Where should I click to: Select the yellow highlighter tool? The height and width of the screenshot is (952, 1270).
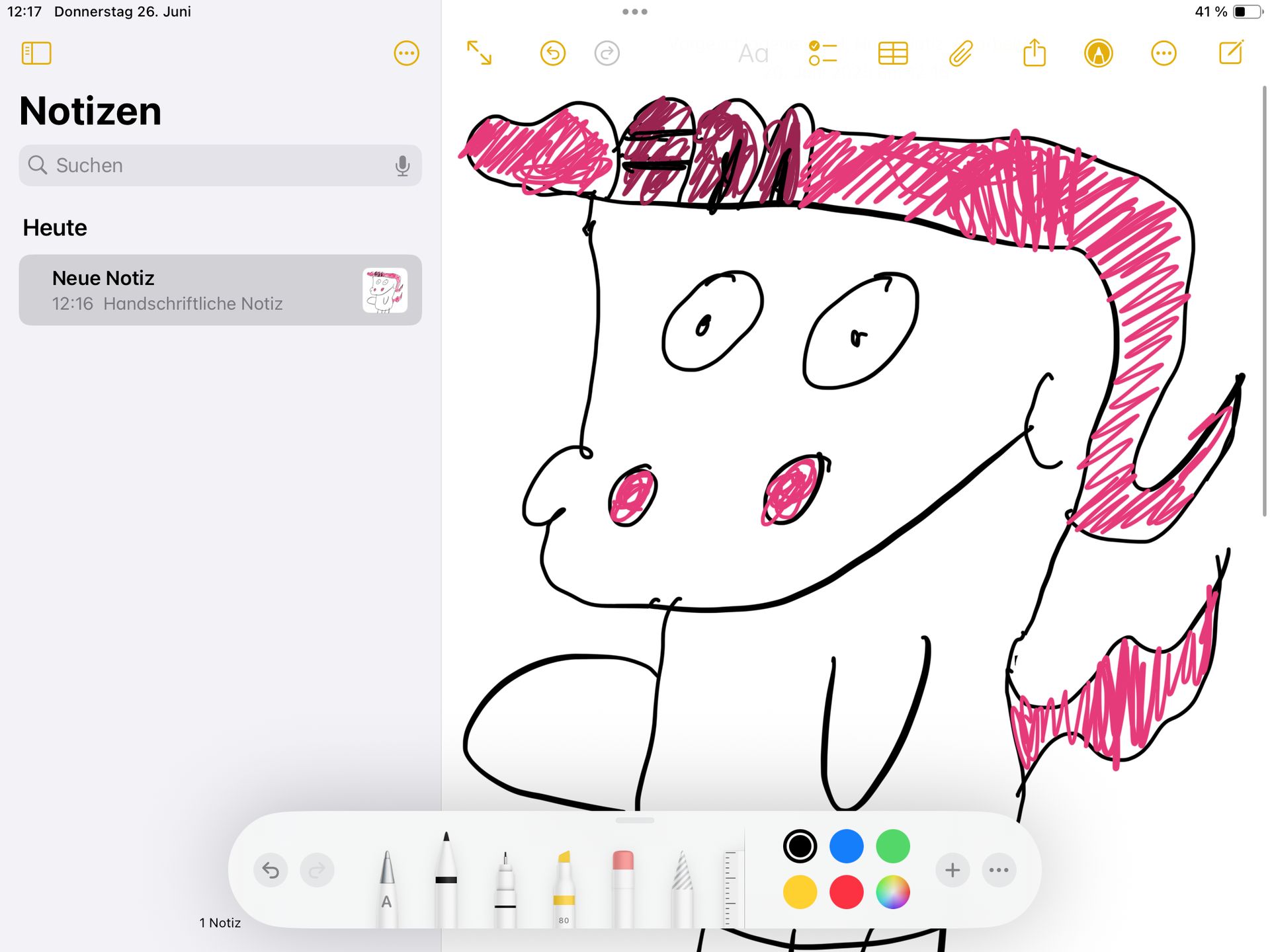(x=564, y=889)
